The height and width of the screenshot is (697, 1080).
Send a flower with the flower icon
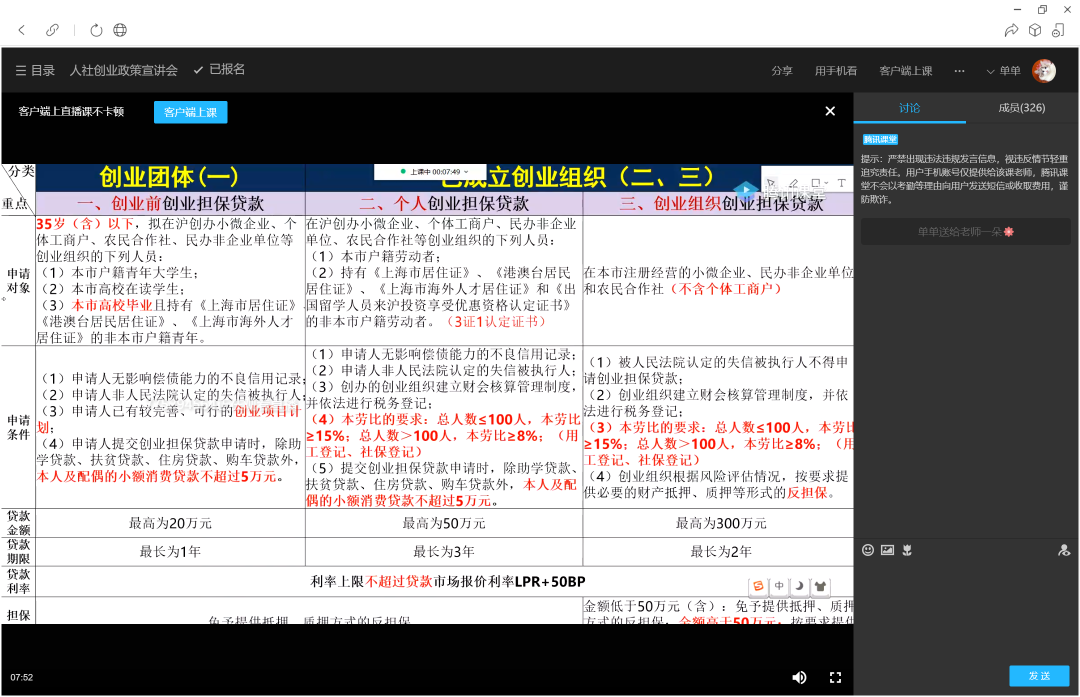907,550
